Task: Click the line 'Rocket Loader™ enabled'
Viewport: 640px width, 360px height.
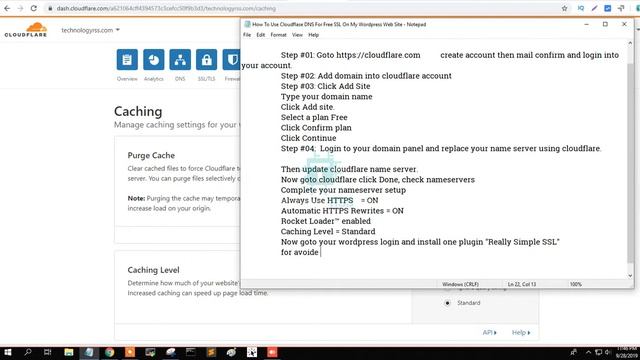Action: point(326,221)
